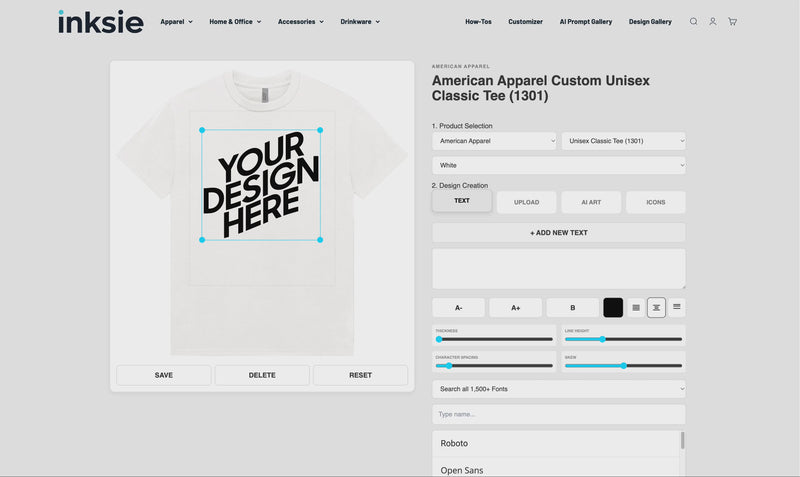Decrease font size with A- button
Viewport: 800px width, 477px height.
(x=458, y=307)
